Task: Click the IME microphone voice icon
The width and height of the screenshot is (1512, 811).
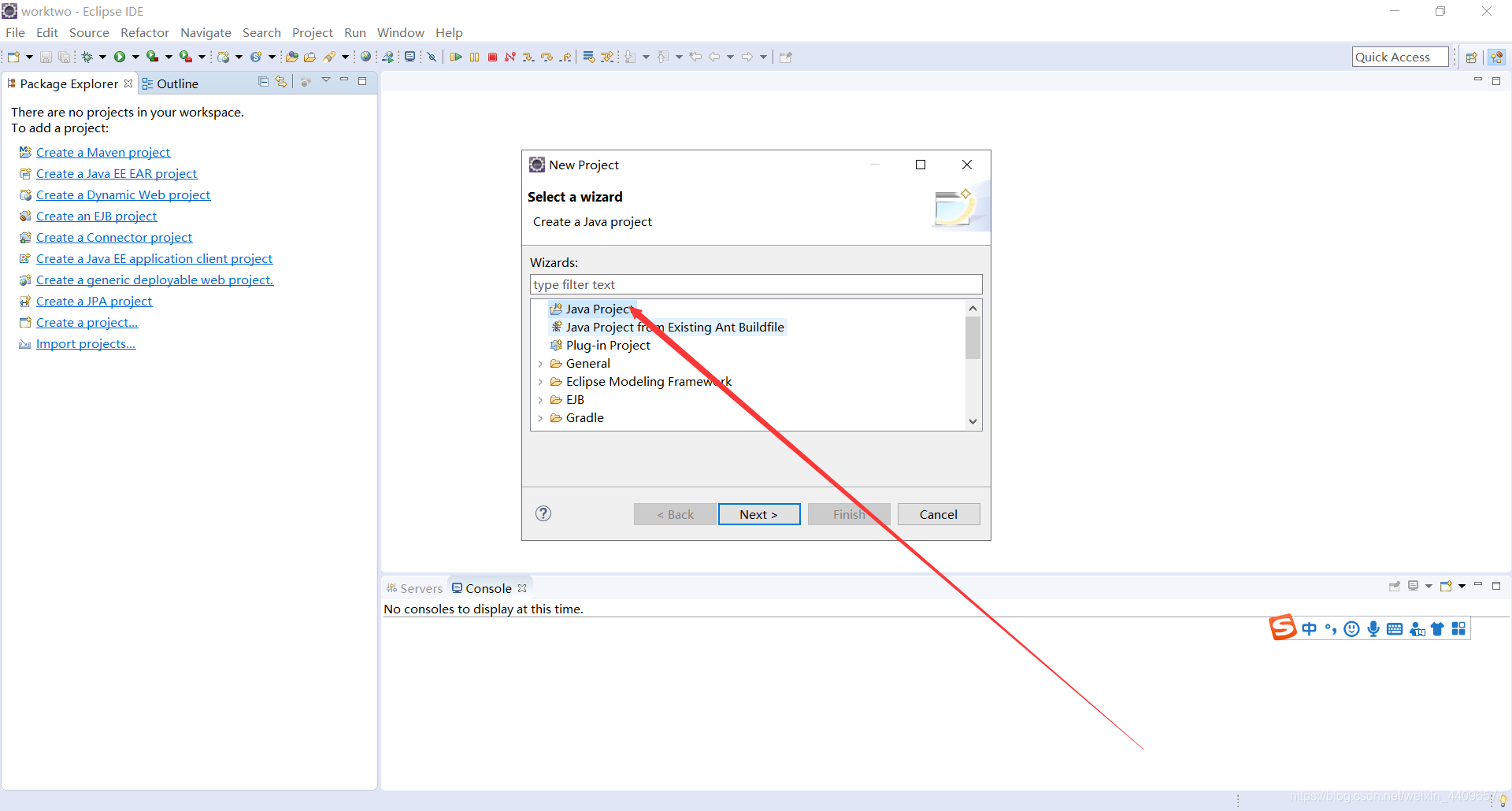Action: pos(1373,628)
